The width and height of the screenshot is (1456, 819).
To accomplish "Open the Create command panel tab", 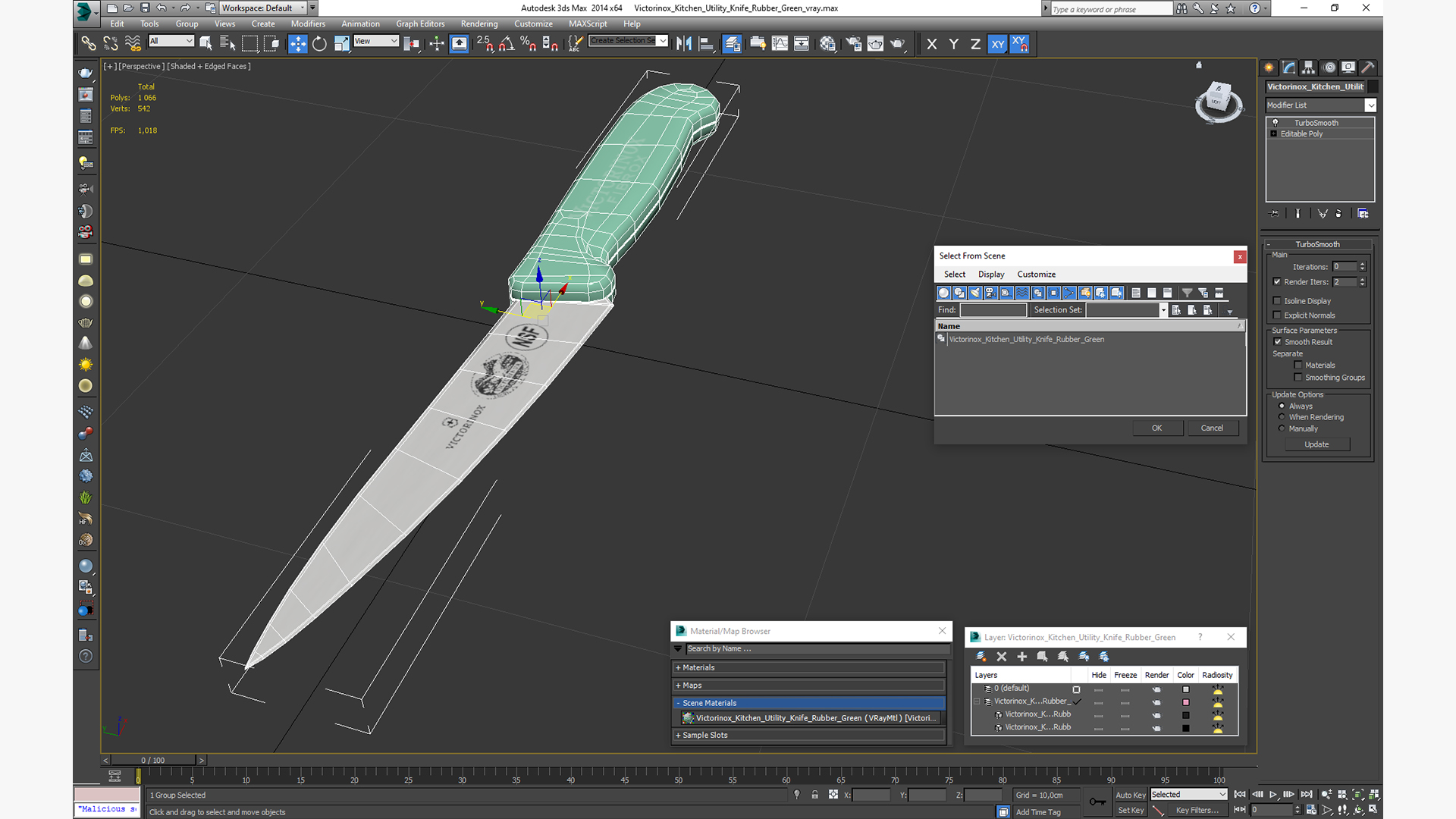I will coord(1269,67).
